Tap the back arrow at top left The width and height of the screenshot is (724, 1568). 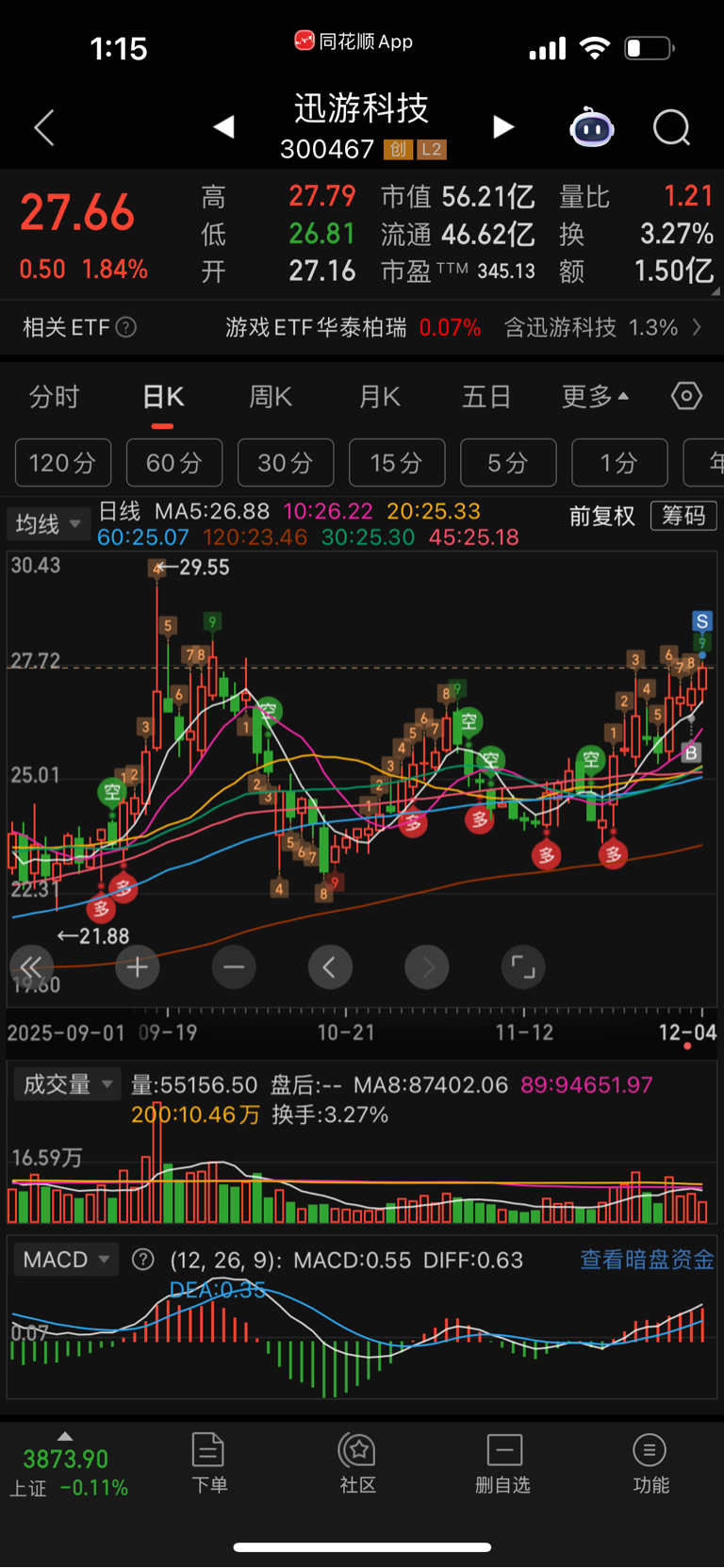(43, 127)
